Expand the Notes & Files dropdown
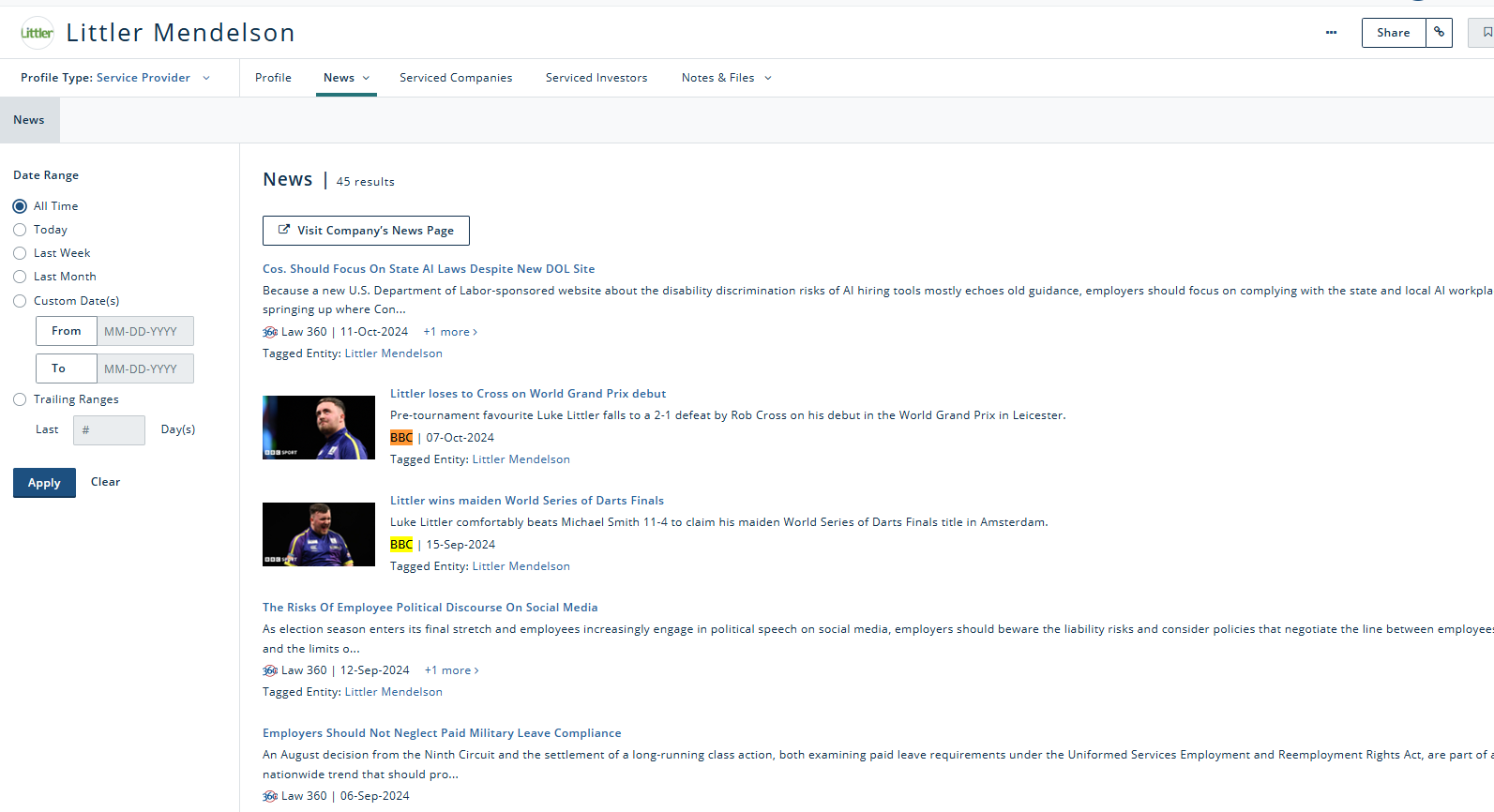 point(767,78)
